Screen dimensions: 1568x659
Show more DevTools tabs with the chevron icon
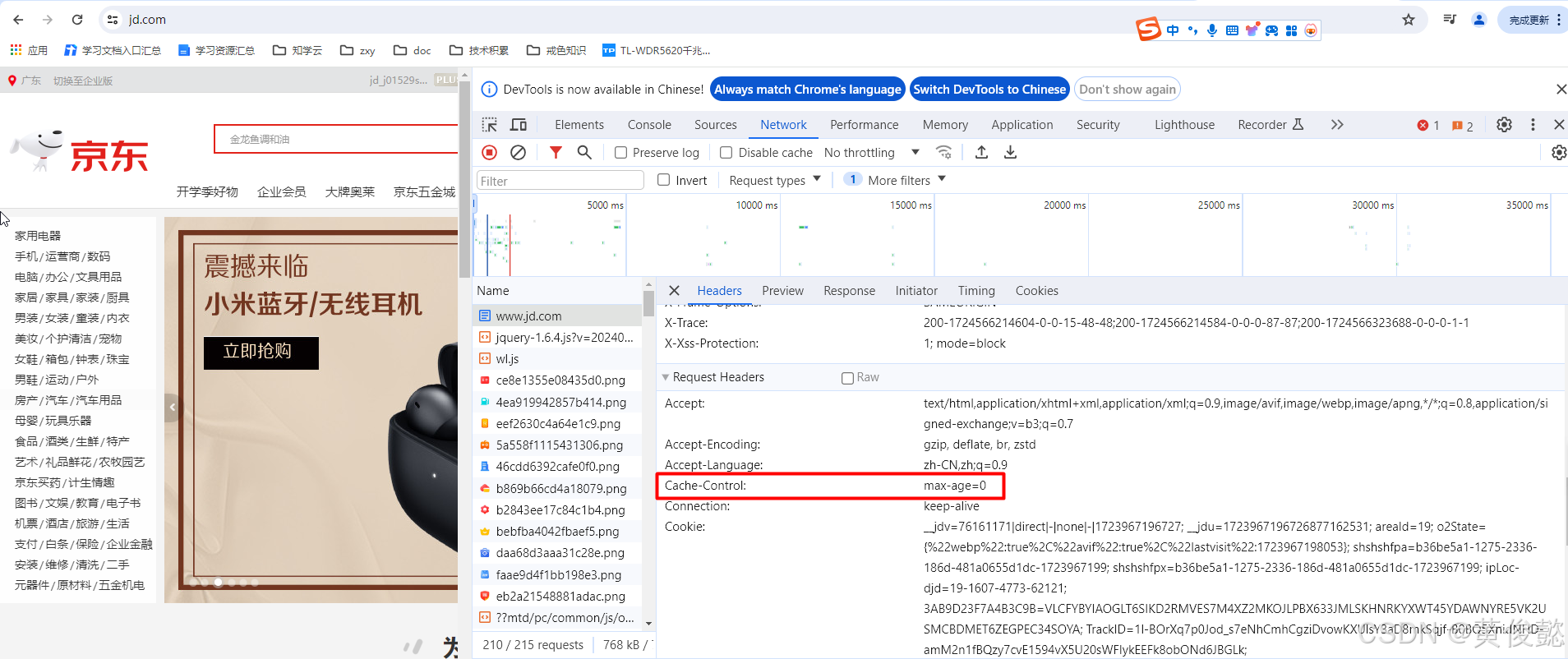pos(1337,125)
